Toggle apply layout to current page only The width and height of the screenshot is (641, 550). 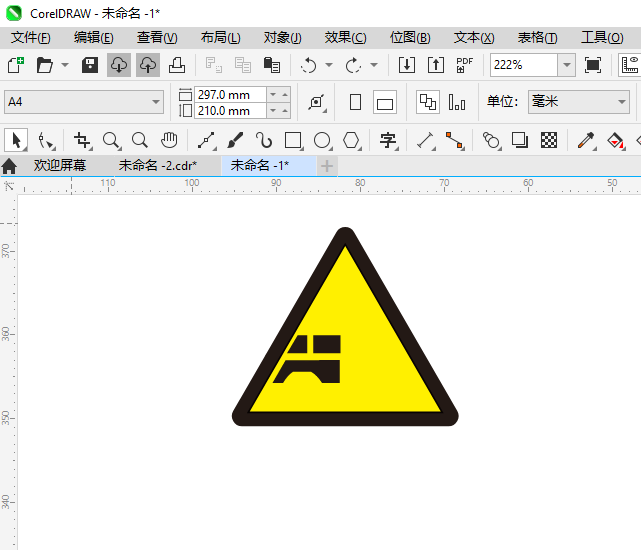point(457,102)
